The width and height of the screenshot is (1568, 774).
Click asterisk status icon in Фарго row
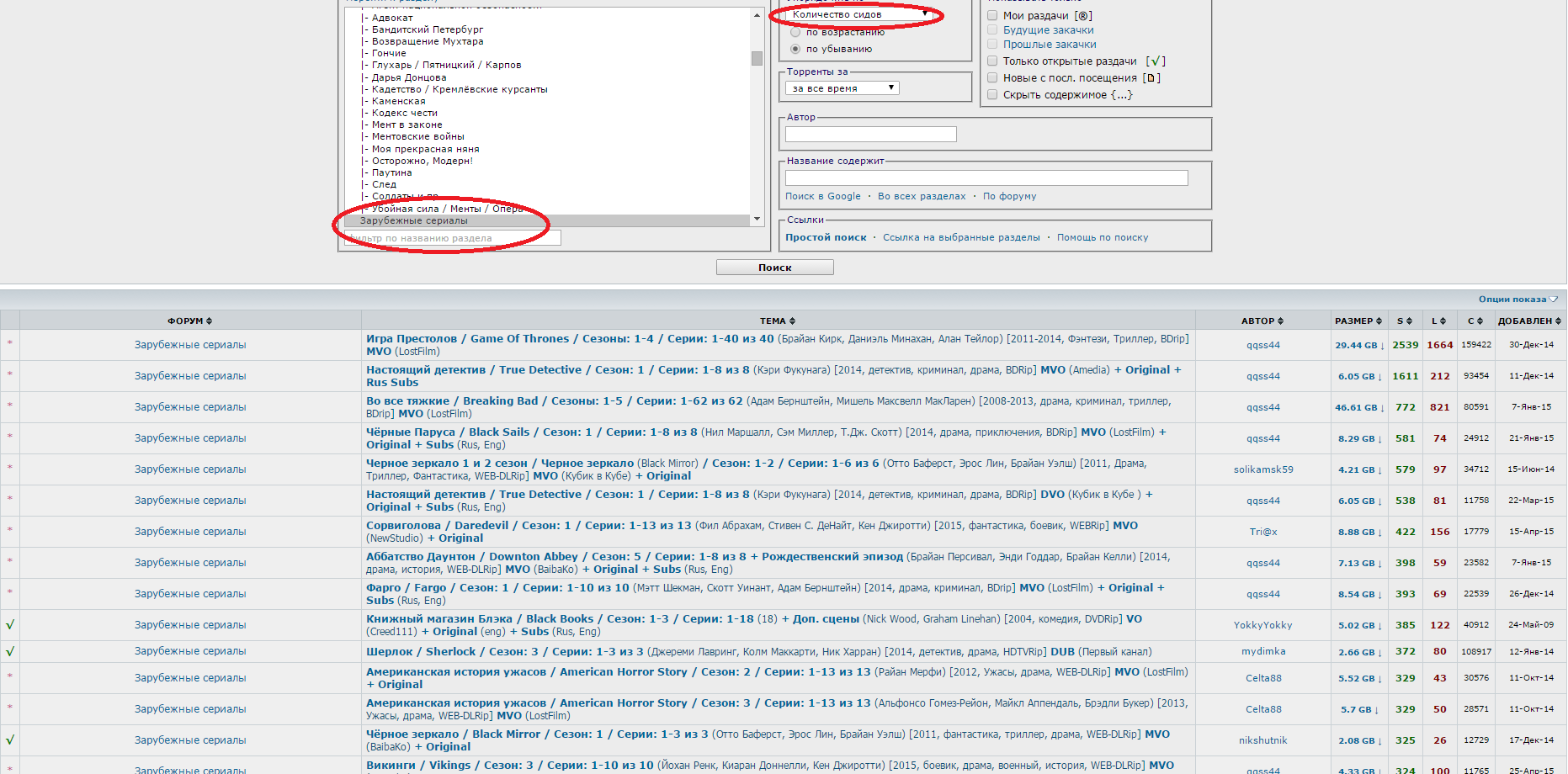tap(10, 592)
